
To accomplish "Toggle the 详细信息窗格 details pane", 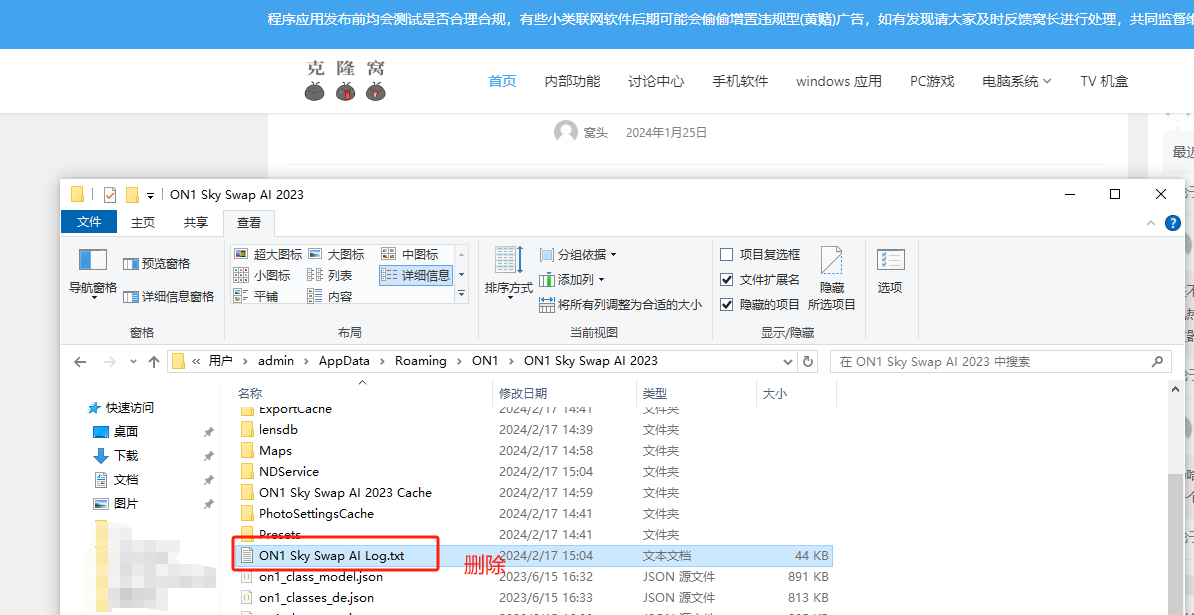I will [168, 296].
